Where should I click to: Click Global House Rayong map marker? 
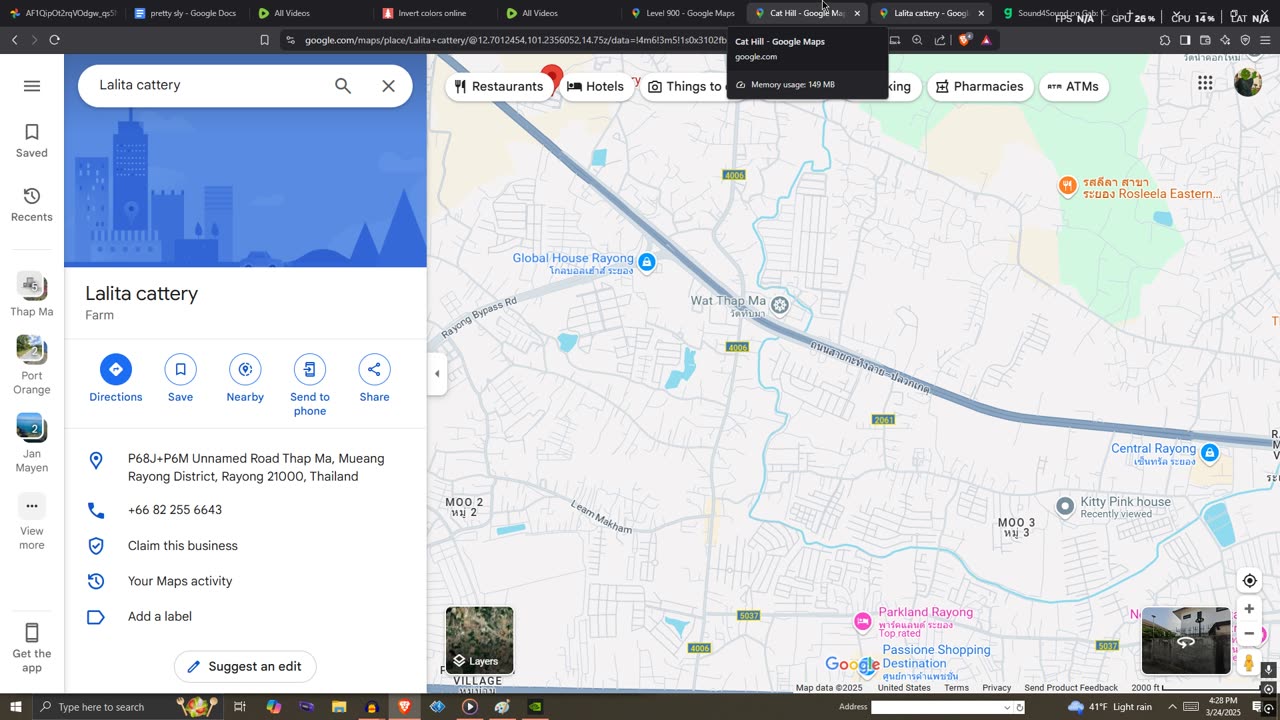[647, 262]
